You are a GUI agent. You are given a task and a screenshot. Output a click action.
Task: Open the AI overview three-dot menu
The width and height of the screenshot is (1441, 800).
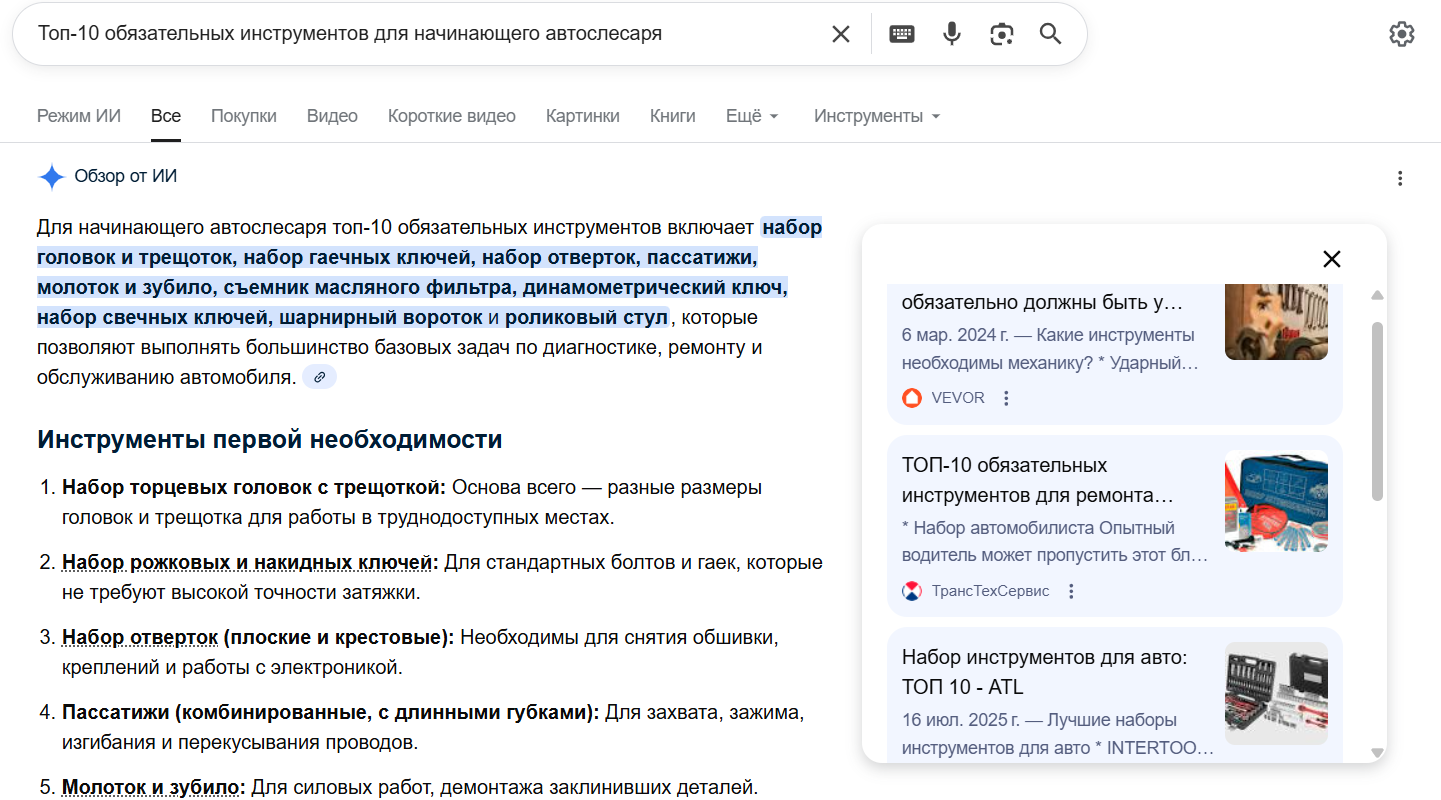tap(1400, 179)
